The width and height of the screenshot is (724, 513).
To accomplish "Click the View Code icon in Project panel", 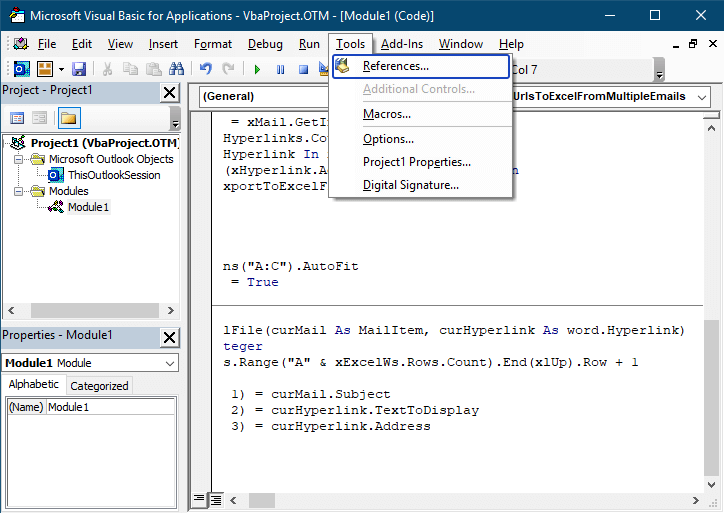I will pos(17,118).
